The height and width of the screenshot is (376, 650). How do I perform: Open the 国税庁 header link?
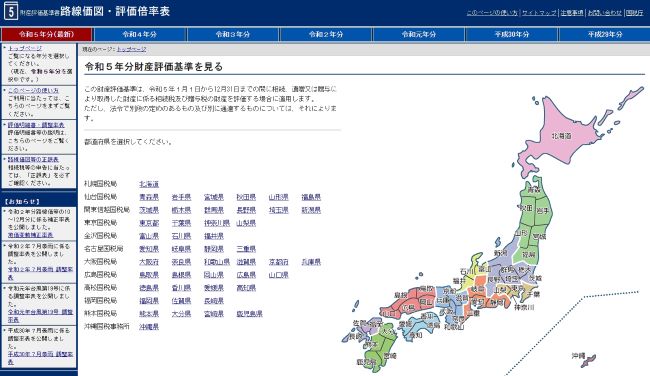[635, 13]
